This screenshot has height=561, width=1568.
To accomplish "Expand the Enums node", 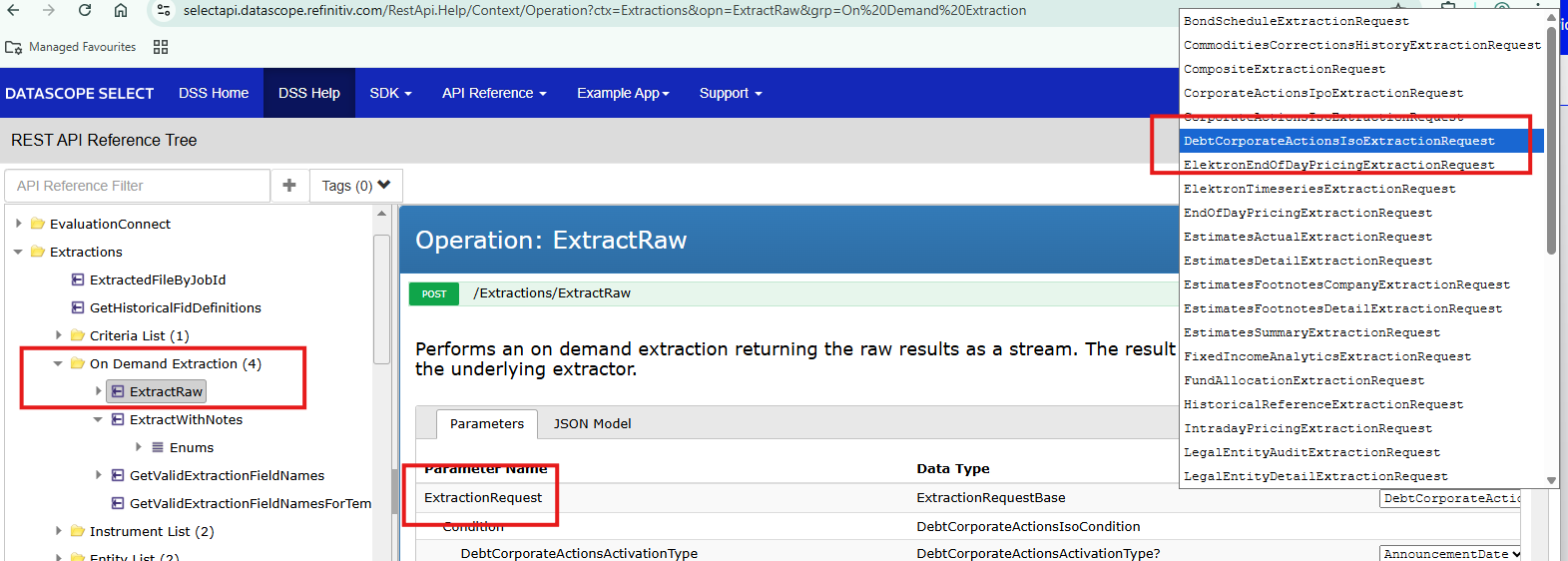I will (x=139, y=447).
